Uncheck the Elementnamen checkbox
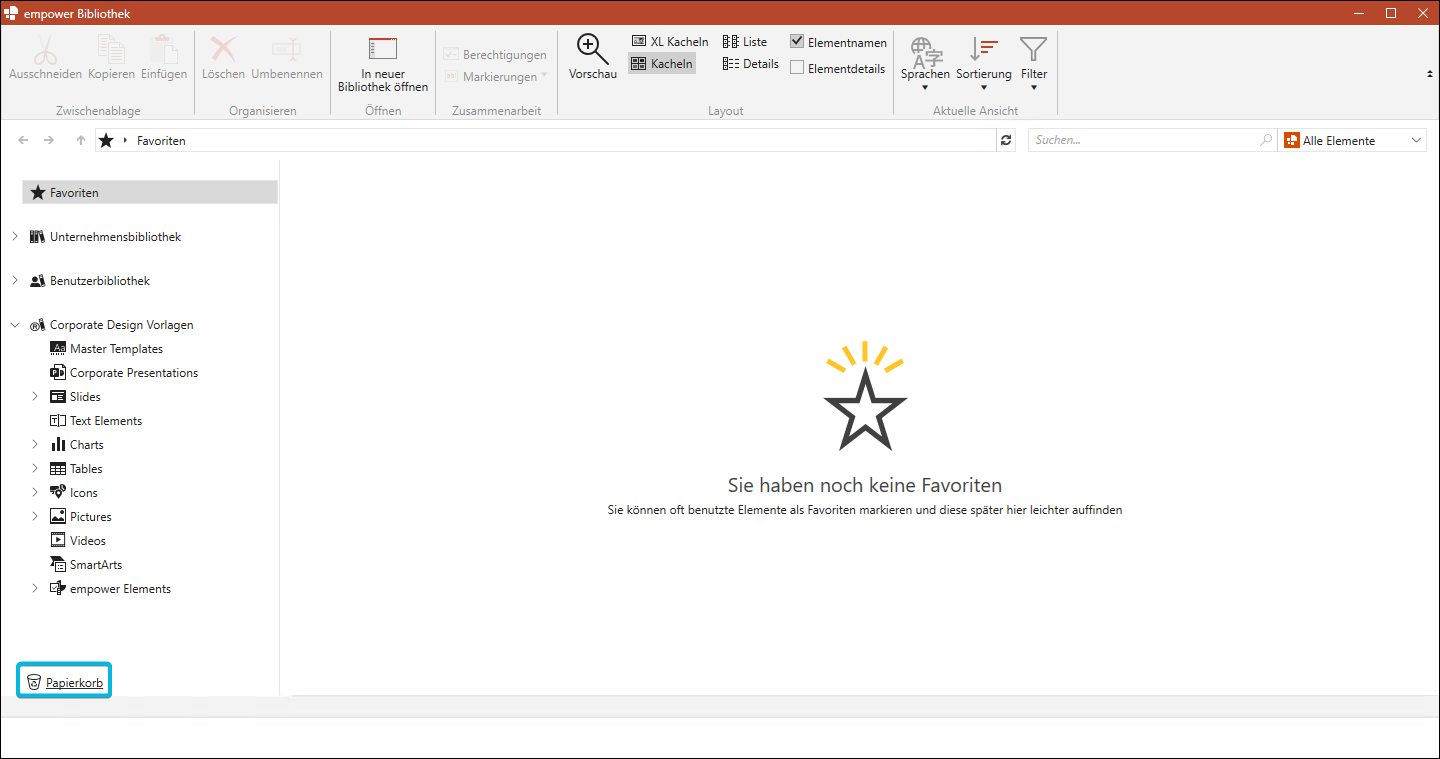The image size is (1440, 759). [x=797, y=42]
